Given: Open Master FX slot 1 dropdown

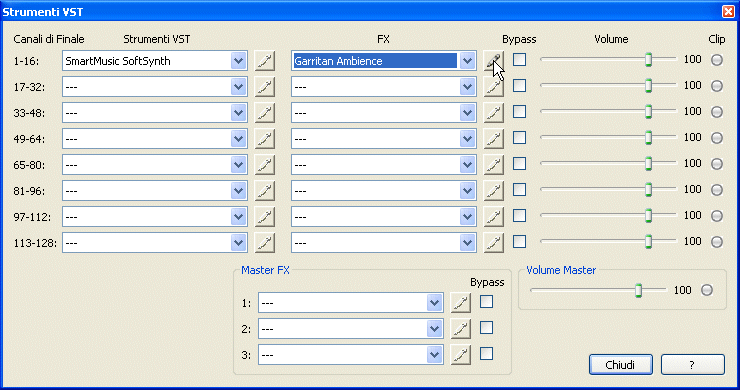Looking at the screenshot, I should (x=434, y=303).
